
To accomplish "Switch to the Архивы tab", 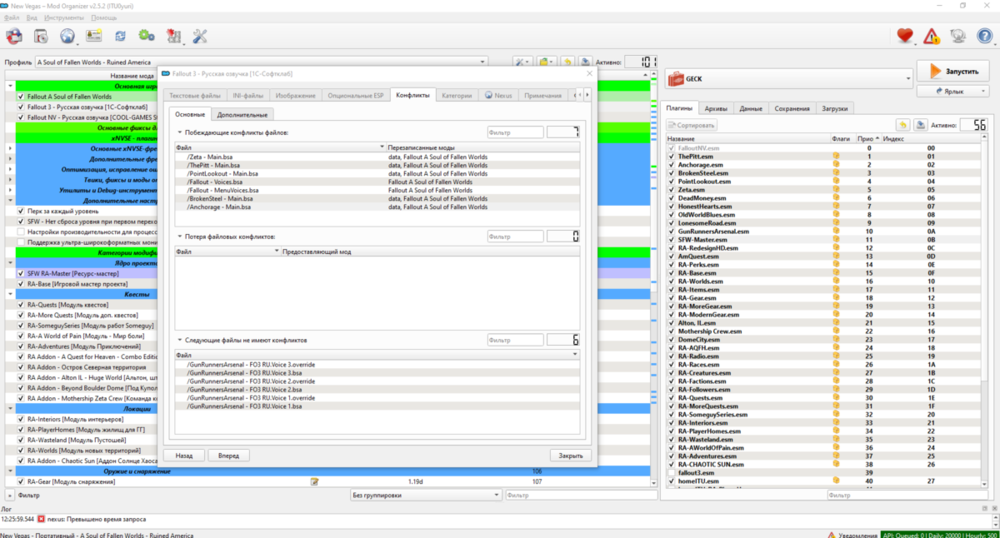I will tap(716, 109).
